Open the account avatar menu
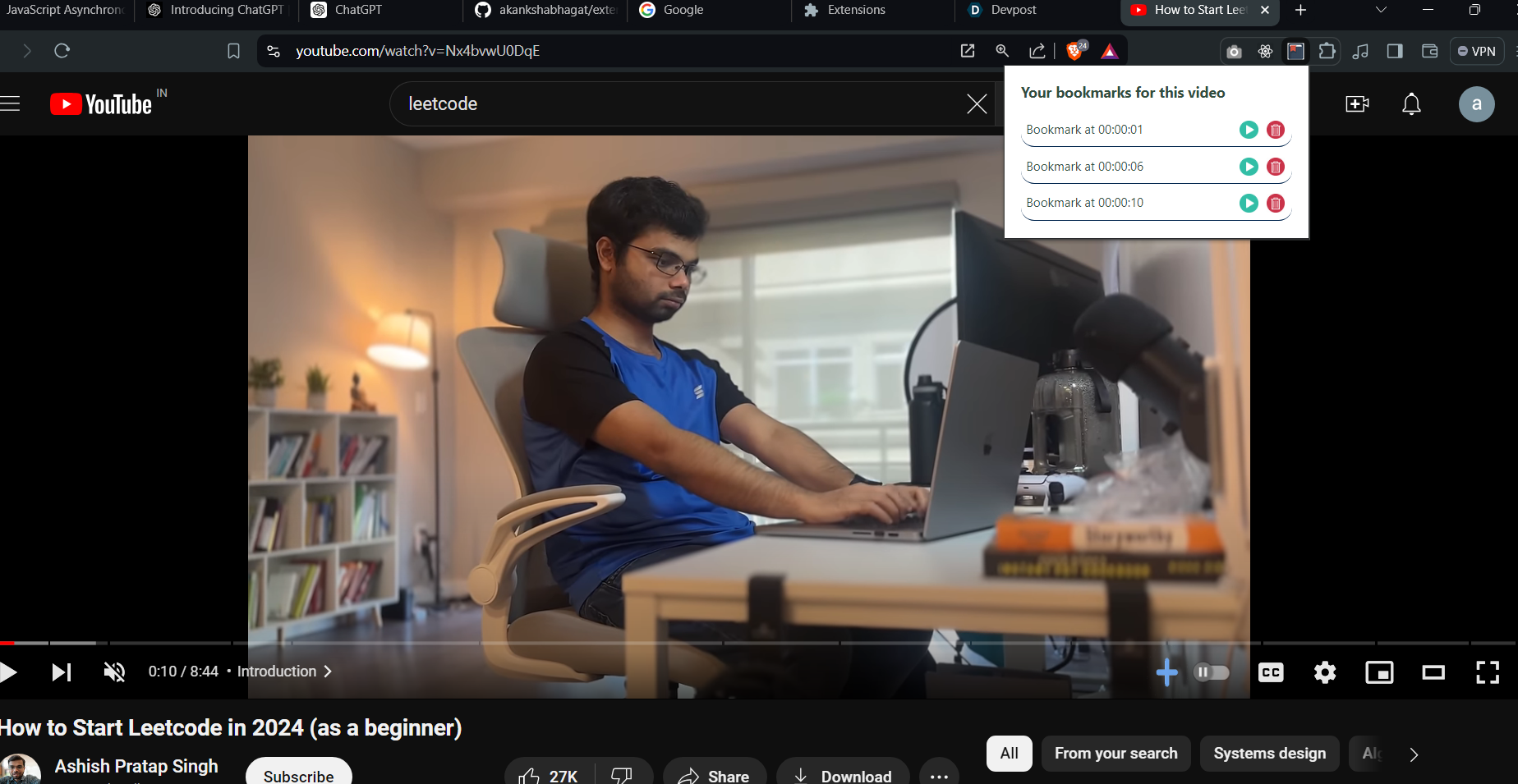 [1476, 104]
